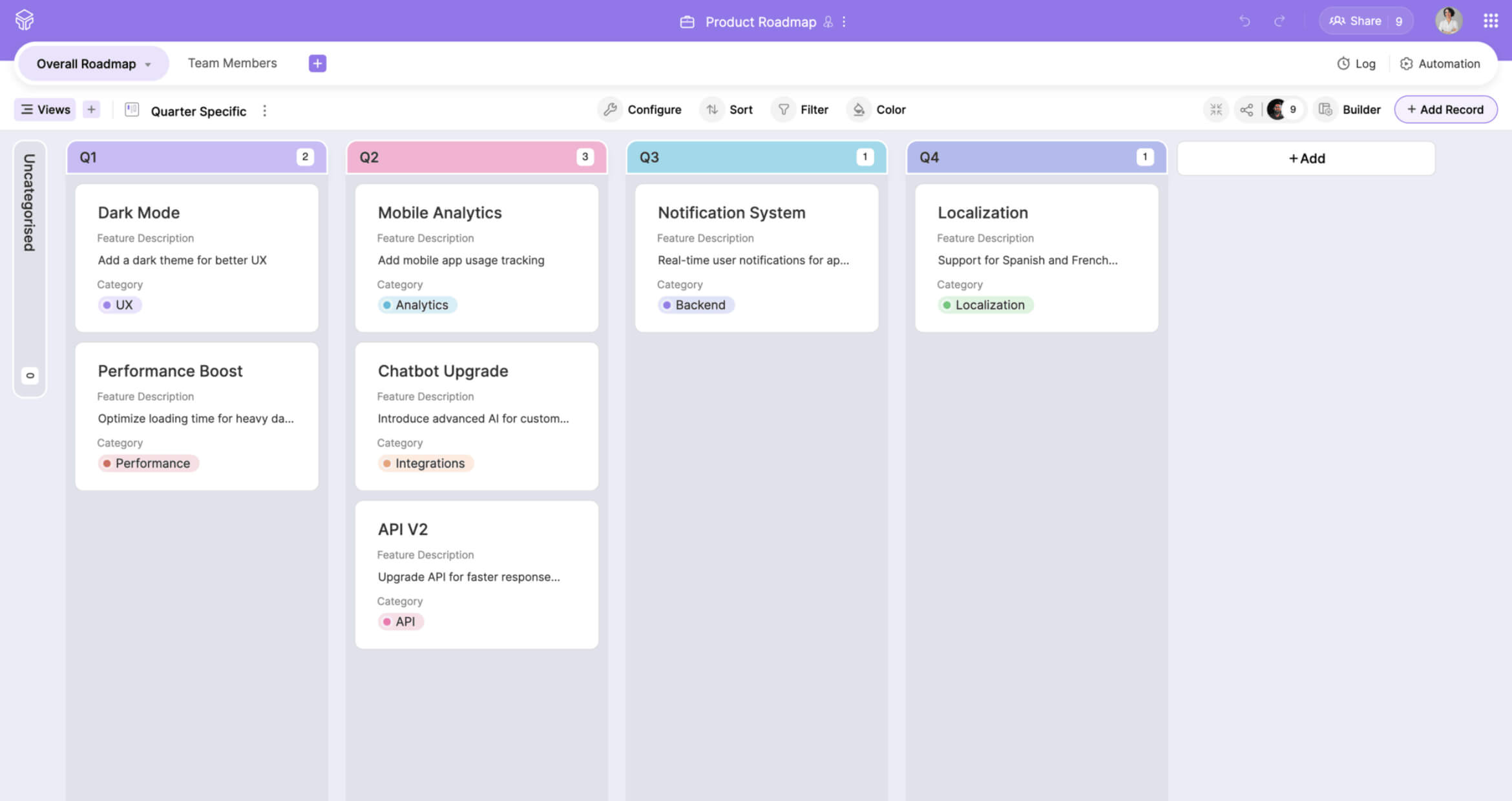
Task: Open the Performance Boost card
Action: [196, 416]
